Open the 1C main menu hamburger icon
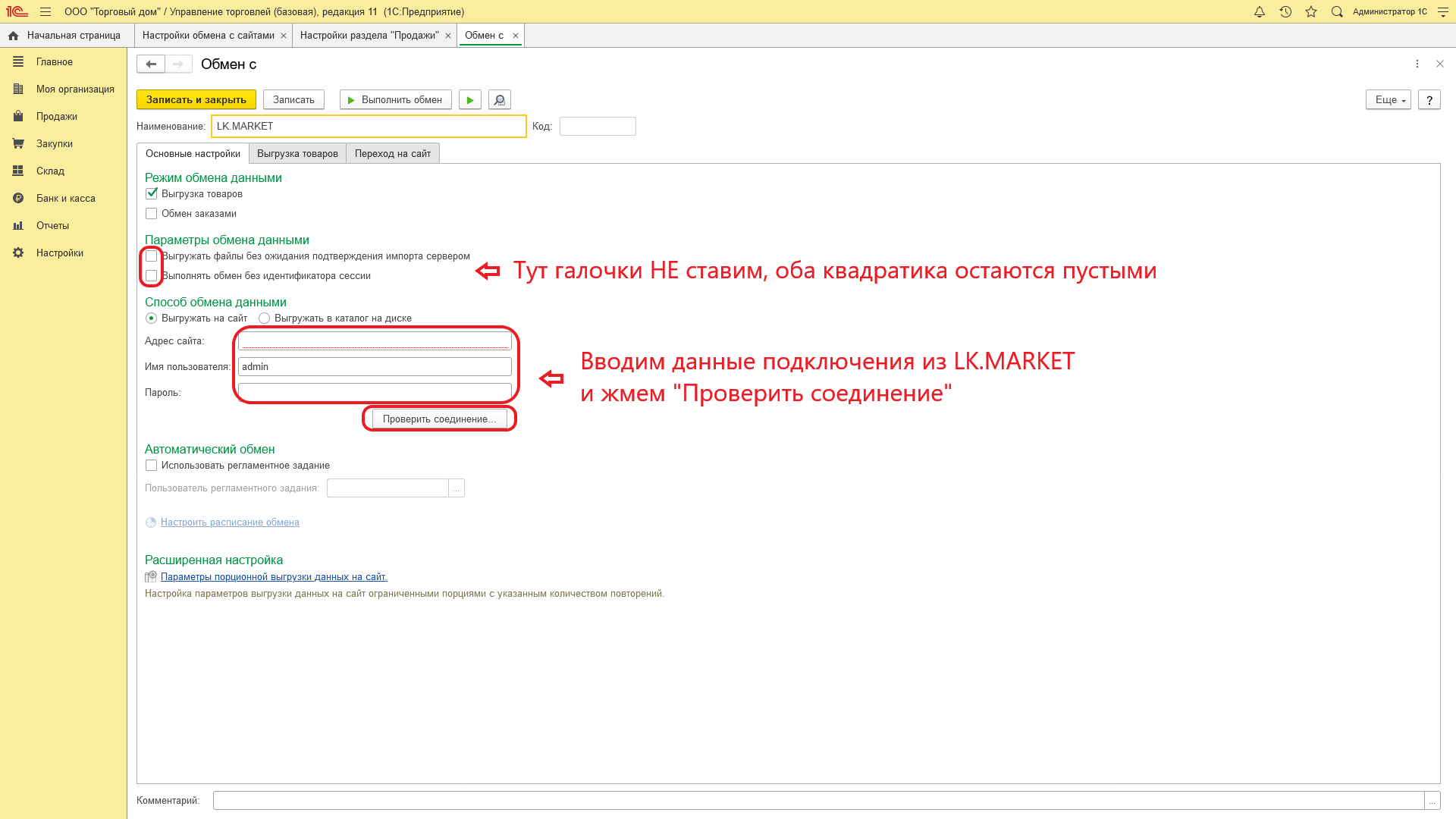Screen dimensions: 1456x819 [45, 11]
